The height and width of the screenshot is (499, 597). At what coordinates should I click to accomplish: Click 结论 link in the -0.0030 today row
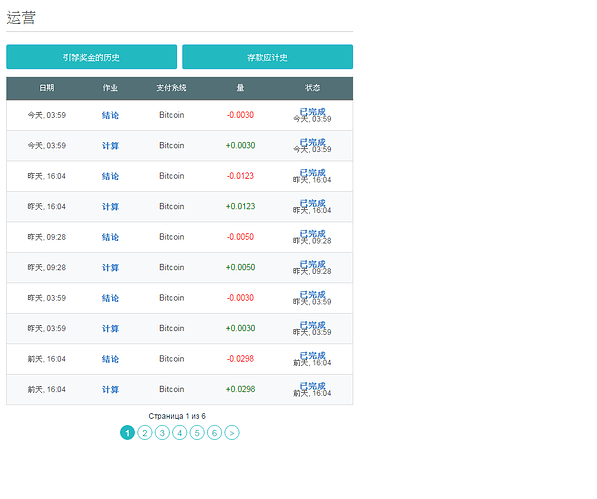coord(110,115)
